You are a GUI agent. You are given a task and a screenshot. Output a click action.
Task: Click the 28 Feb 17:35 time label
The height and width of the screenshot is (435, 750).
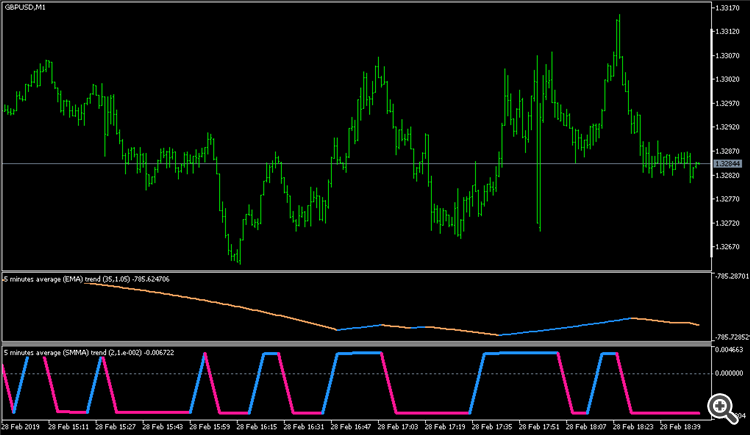coord(492,426)
